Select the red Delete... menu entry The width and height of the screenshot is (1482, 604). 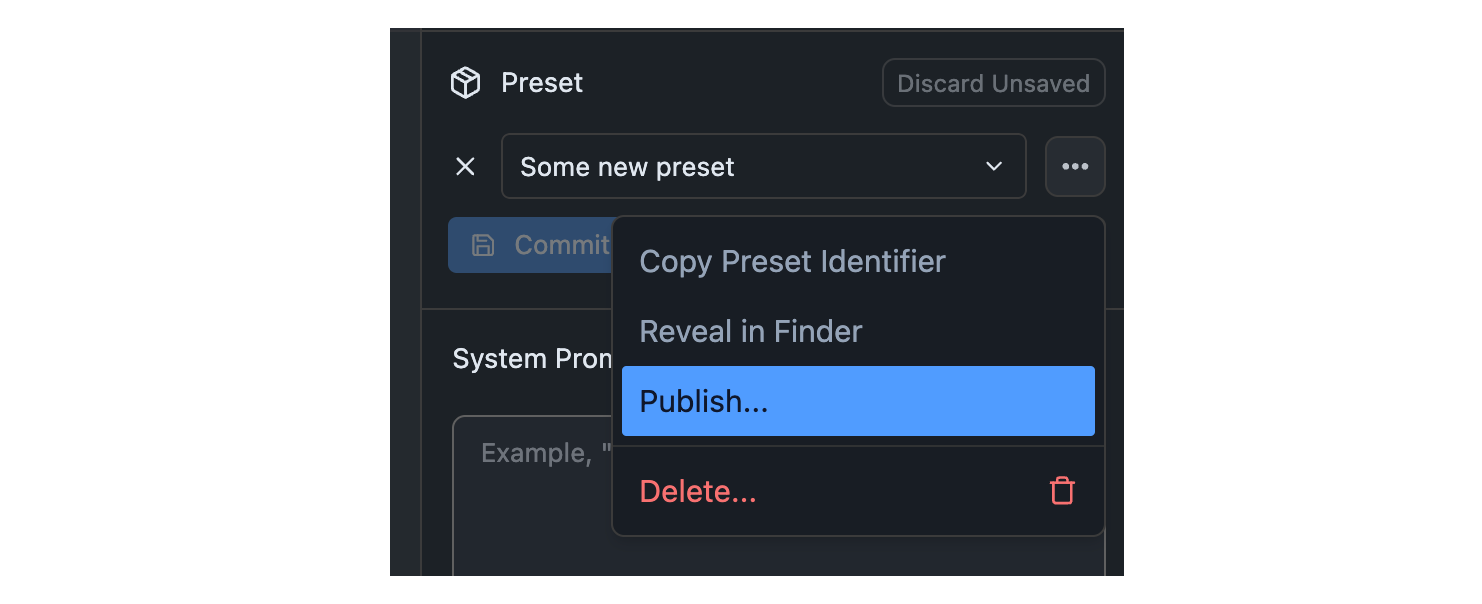698,492
